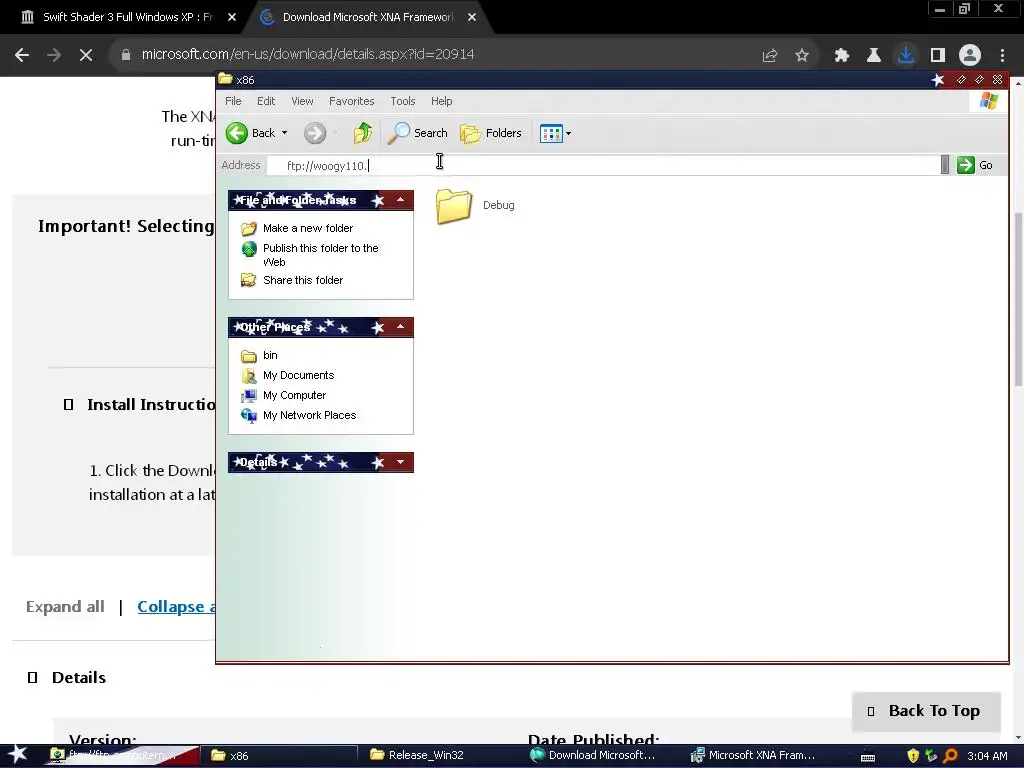Click the magnifier tray icon
This screenshot has height=768, width=1024.
click(x=950, y=756)
